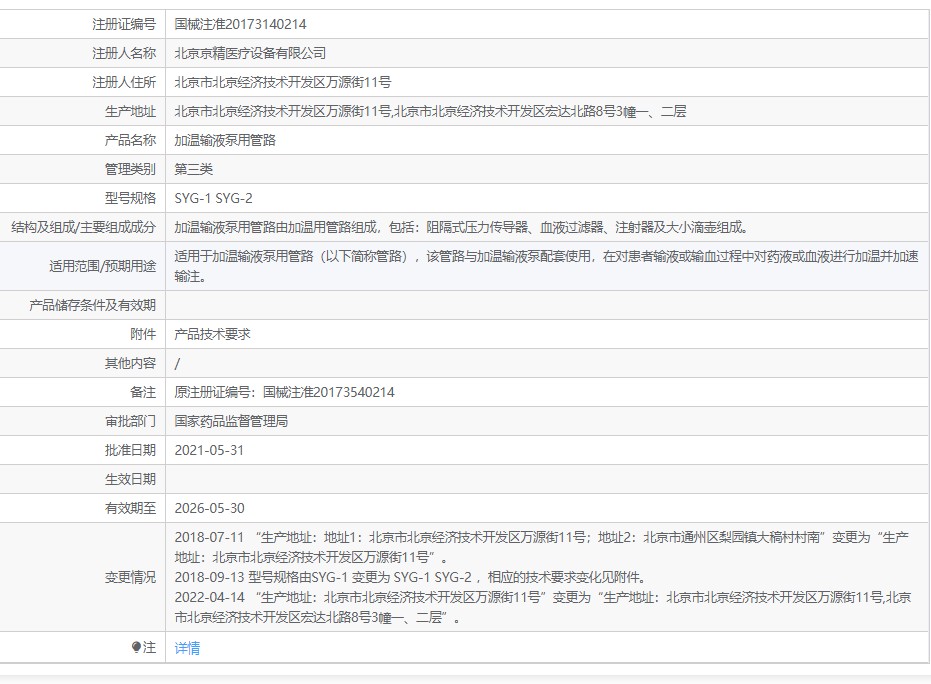Select the 2022-04-14 change record line
931x684 pixels.
[543, 607]
